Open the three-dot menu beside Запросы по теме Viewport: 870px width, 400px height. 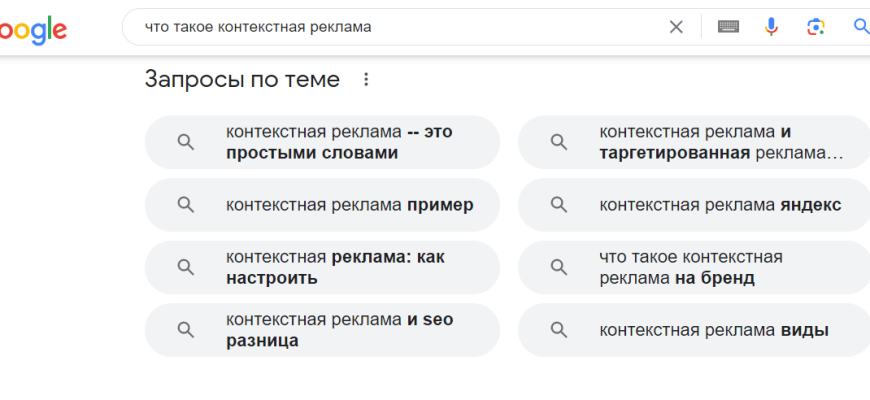click(x=366, y=79)
